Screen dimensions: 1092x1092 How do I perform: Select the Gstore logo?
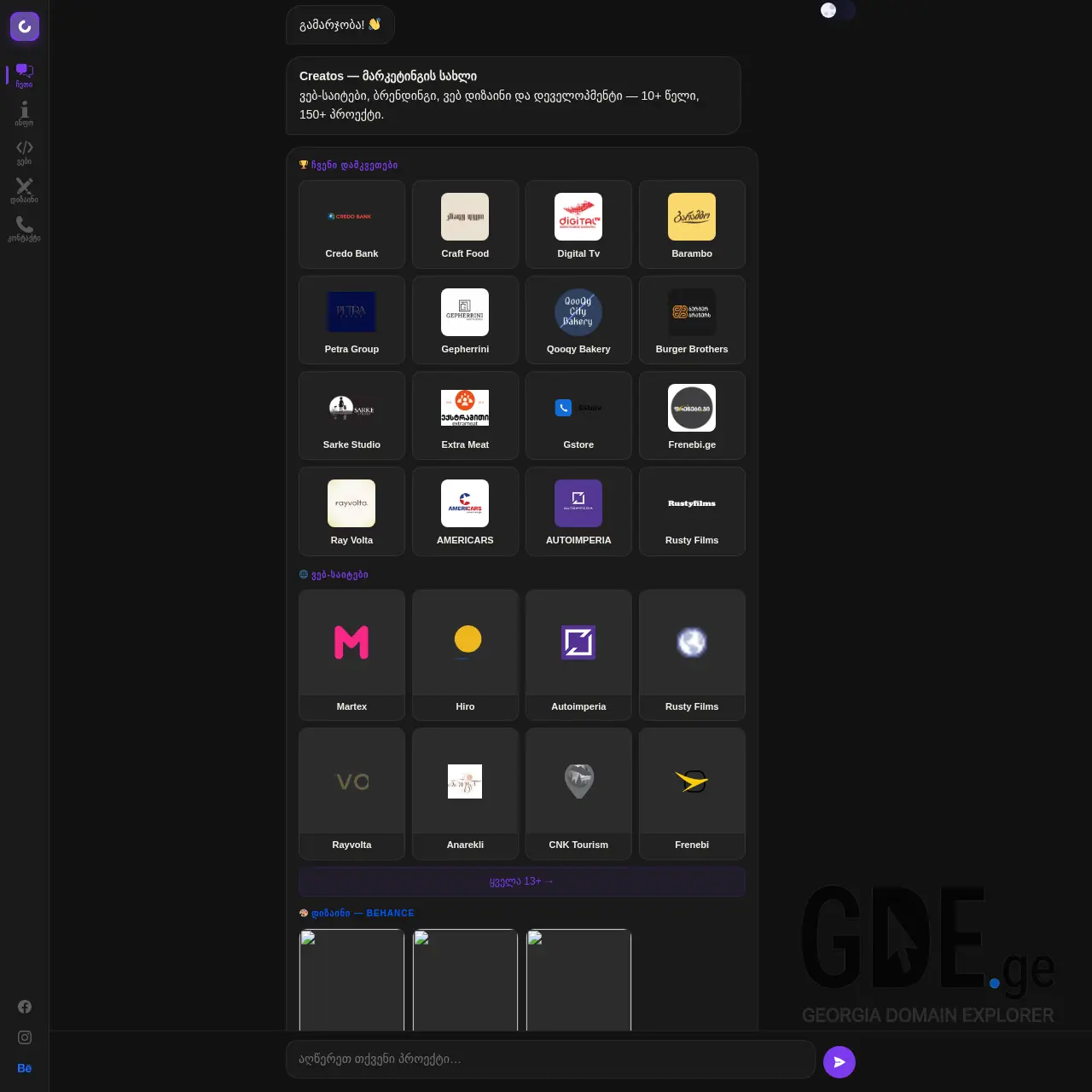pyautogui.click(x=578, y=408)
